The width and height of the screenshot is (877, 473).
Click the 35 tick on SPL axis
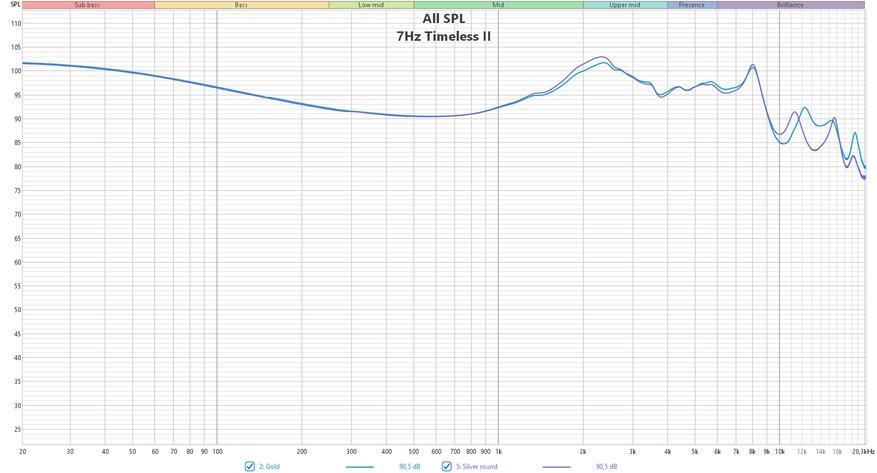click(17, 381)
